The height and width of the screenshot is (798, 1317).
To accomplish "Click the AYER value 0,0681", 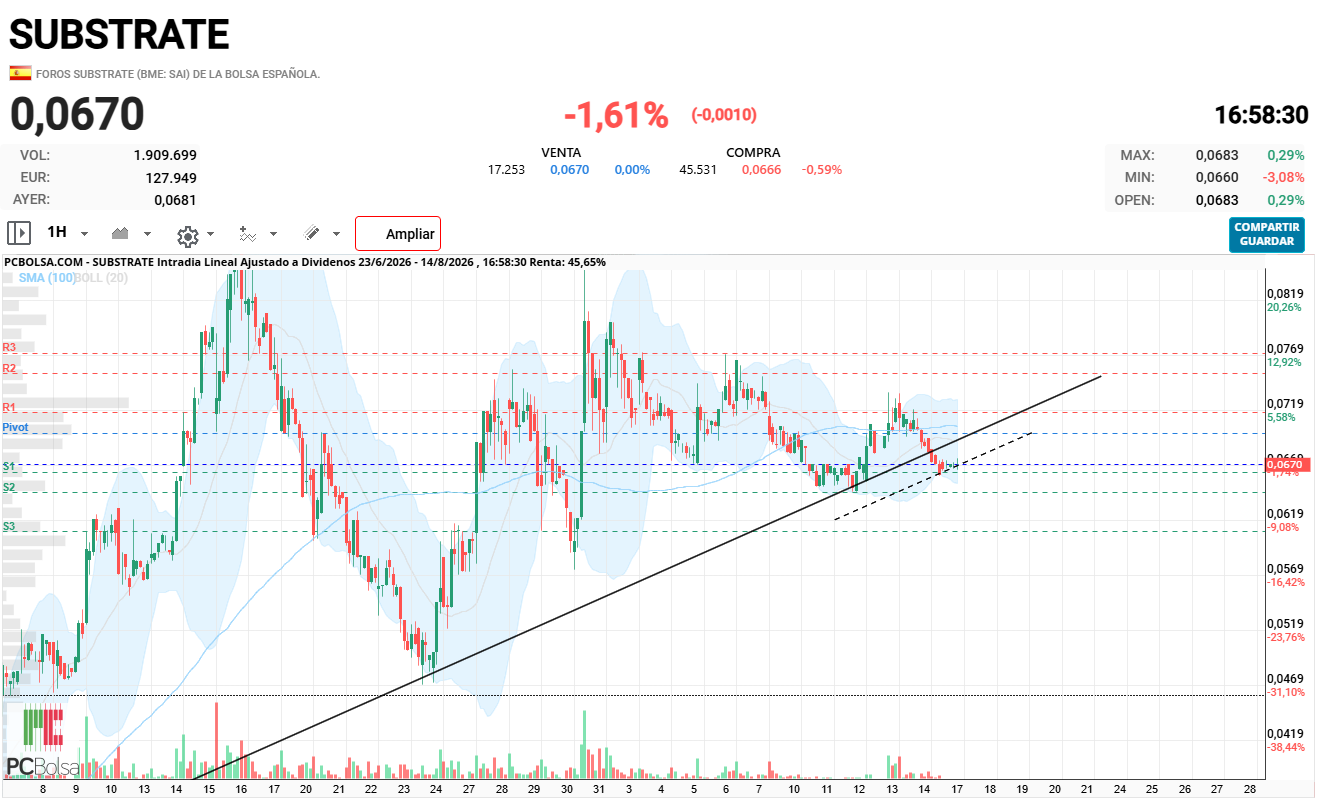I will pos(175,200).
